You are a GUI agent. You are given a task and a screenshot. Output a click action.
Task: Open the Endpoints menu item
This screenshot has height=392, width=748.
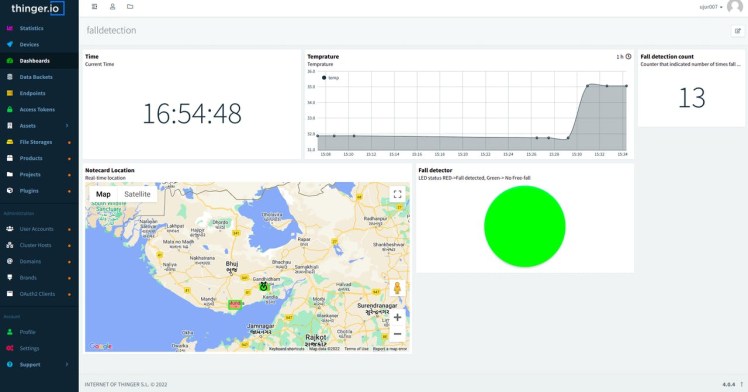[39, 93]
